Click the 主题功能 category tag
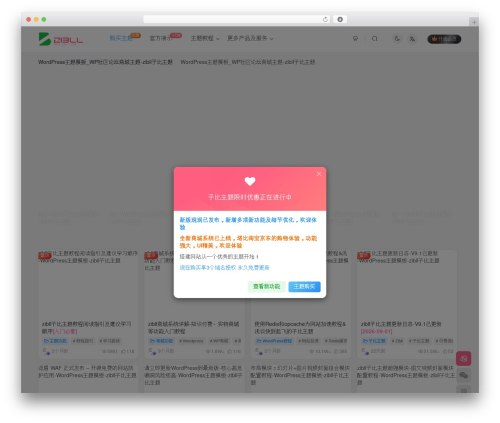The width and height of the screenshot is (500, 423). pos(55,341)
